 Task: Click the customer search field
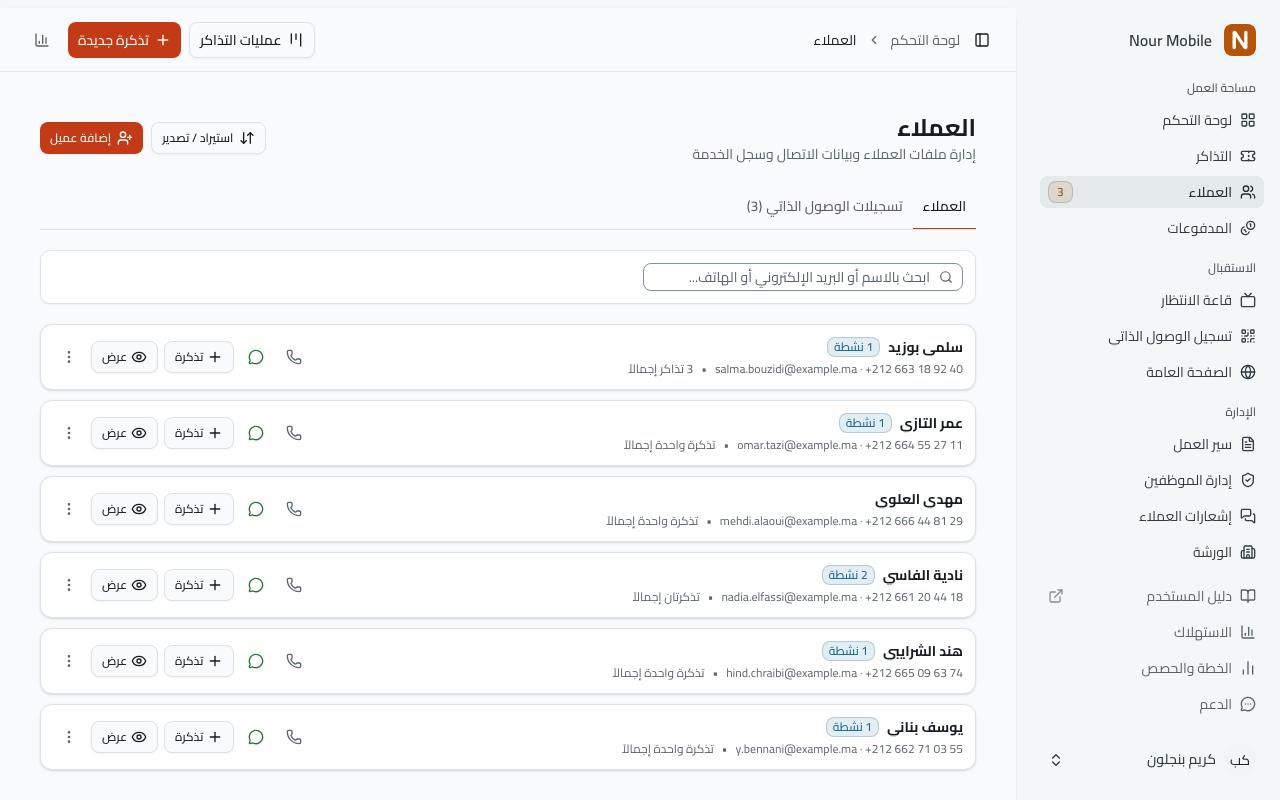tap(803, 277)
